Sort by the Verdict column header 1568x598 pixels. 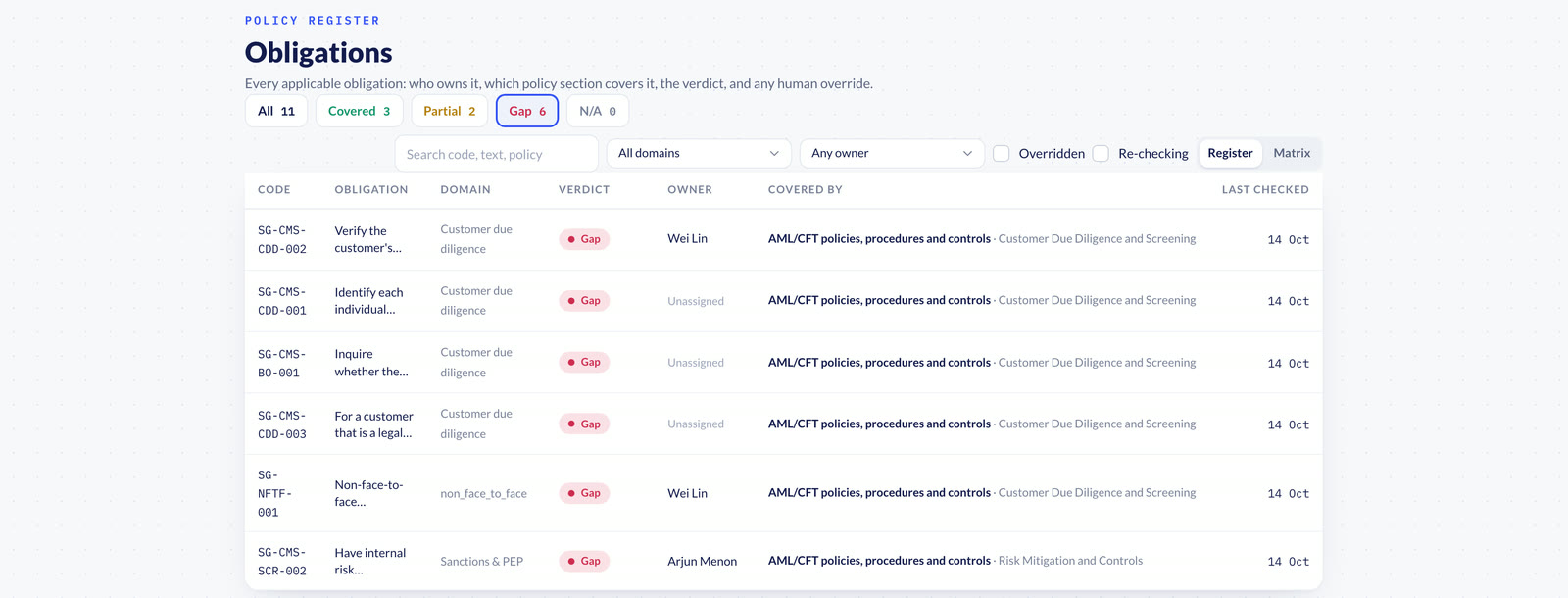coord(584,190)
